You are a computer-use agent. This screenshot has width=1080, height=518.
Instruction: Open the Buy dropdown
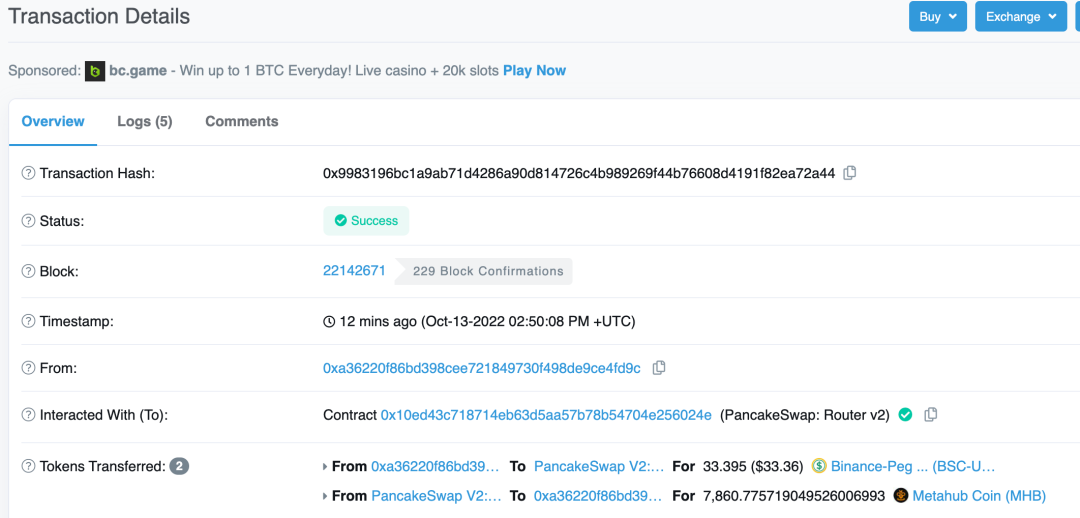pos(937,17)
